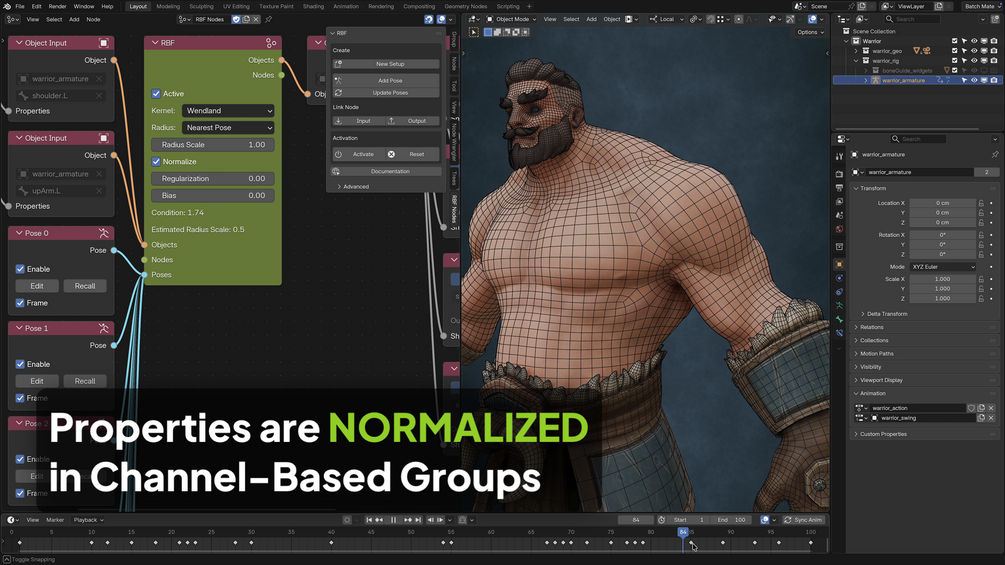1005x565 pixels.
Task: Click the Activate button in RBF panel
Action: pyautogui.click(x=358, y=154)
